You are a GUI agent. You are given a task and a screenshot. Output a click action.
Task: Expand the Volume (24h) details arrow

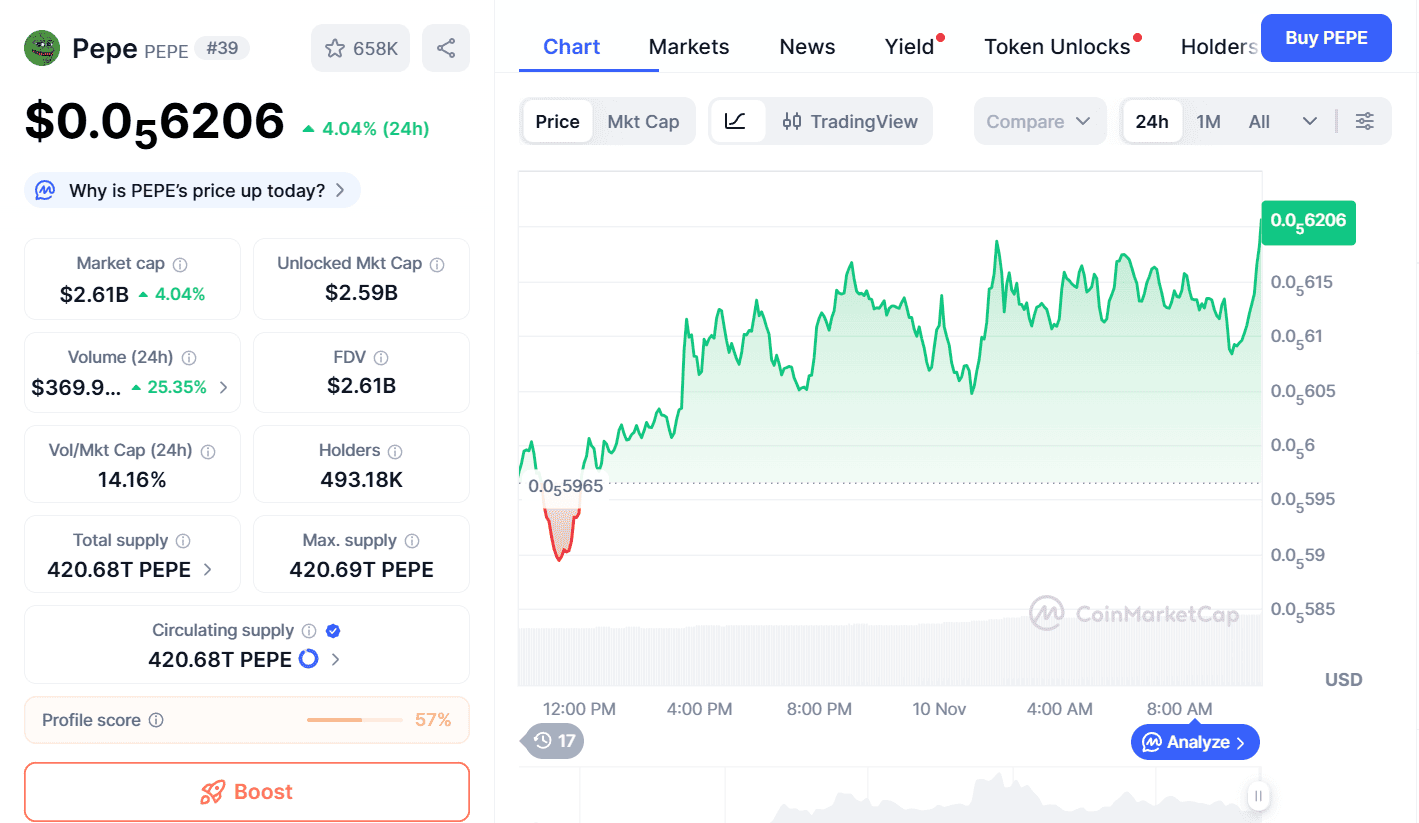pos(223,387)
